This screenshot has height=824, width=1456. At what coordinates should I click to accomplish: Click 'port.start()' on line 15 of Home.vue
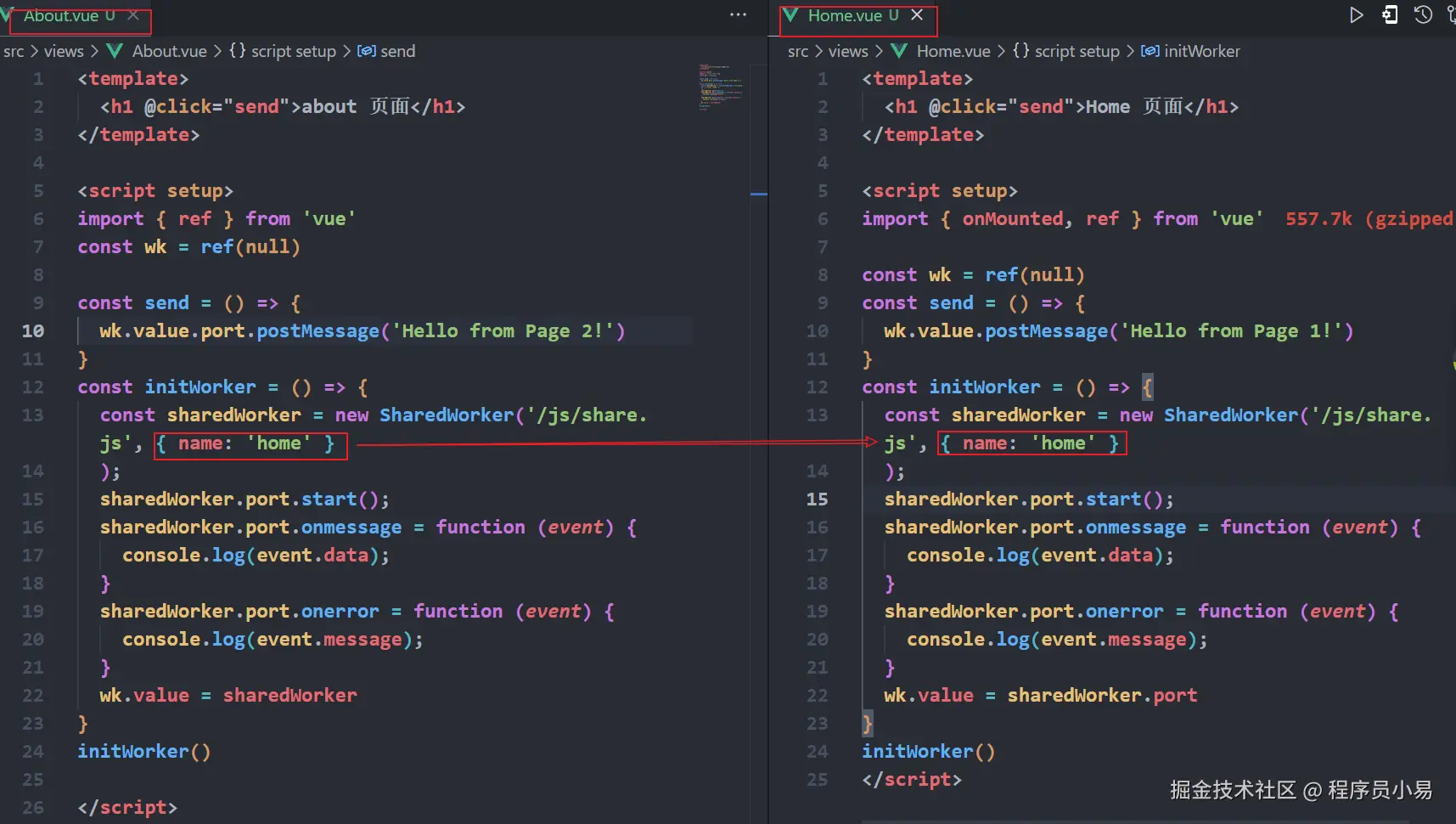pyautogui.click(x=1097, y=499)
